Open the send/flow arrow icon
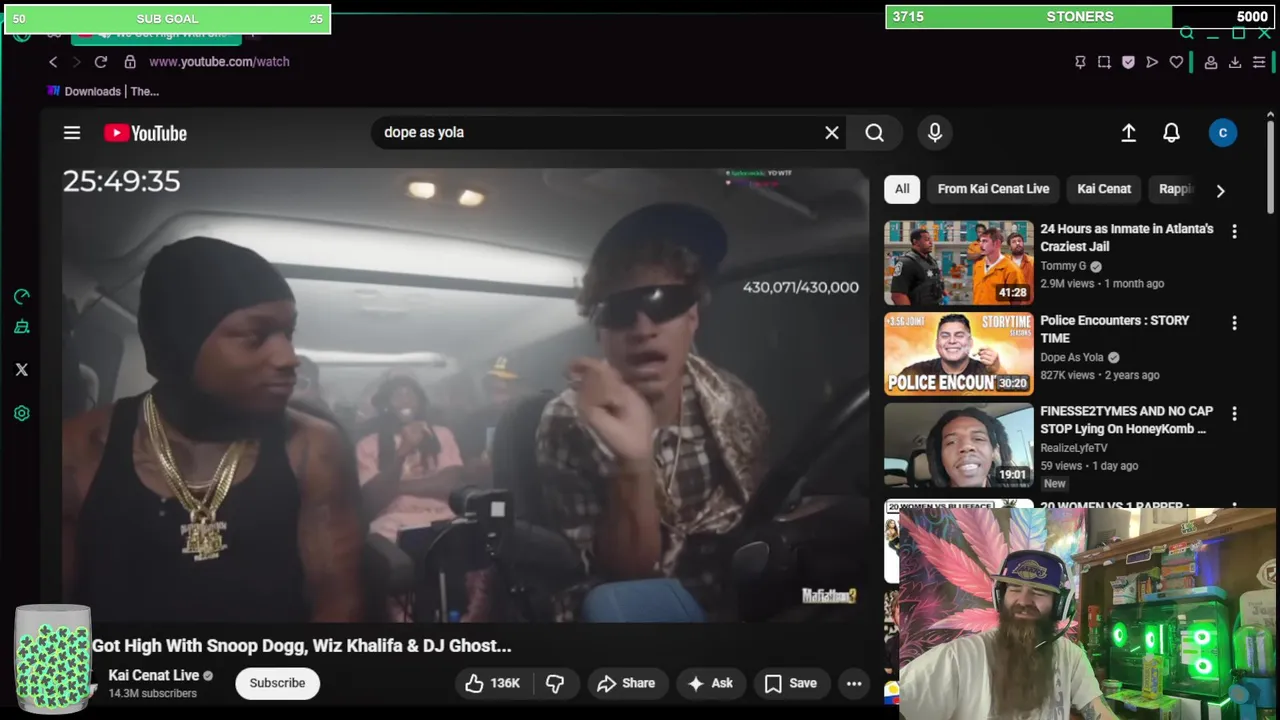Viewport: 1280px width, 720px height. 1152,62
